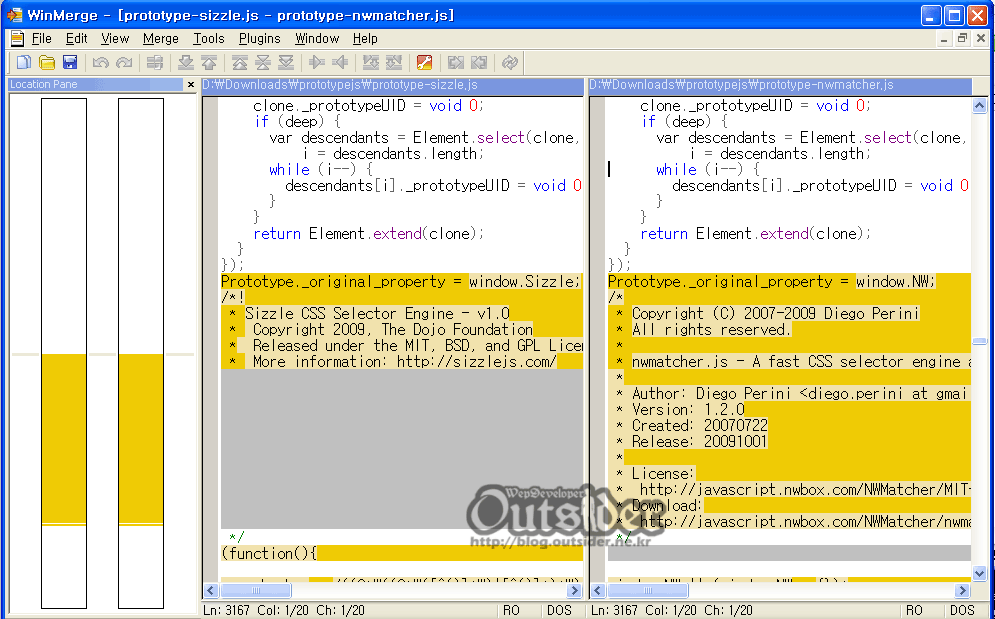Viewport: 995px width, 619px height.
Task: Click the right pane vertical scrollbar thumb
Action: tap(979, 342)
